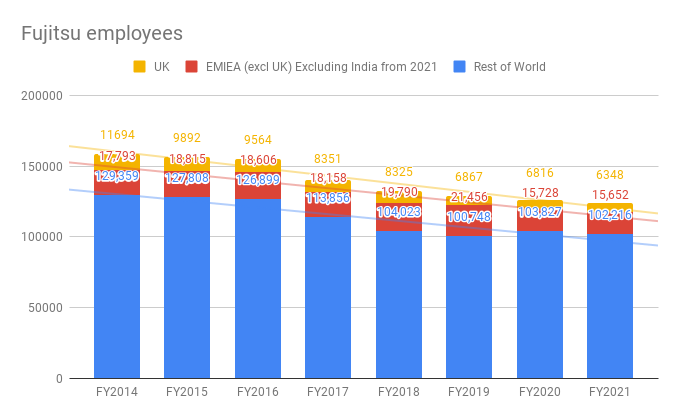Click the UK value 6867 for FY2019

(469, 177)
